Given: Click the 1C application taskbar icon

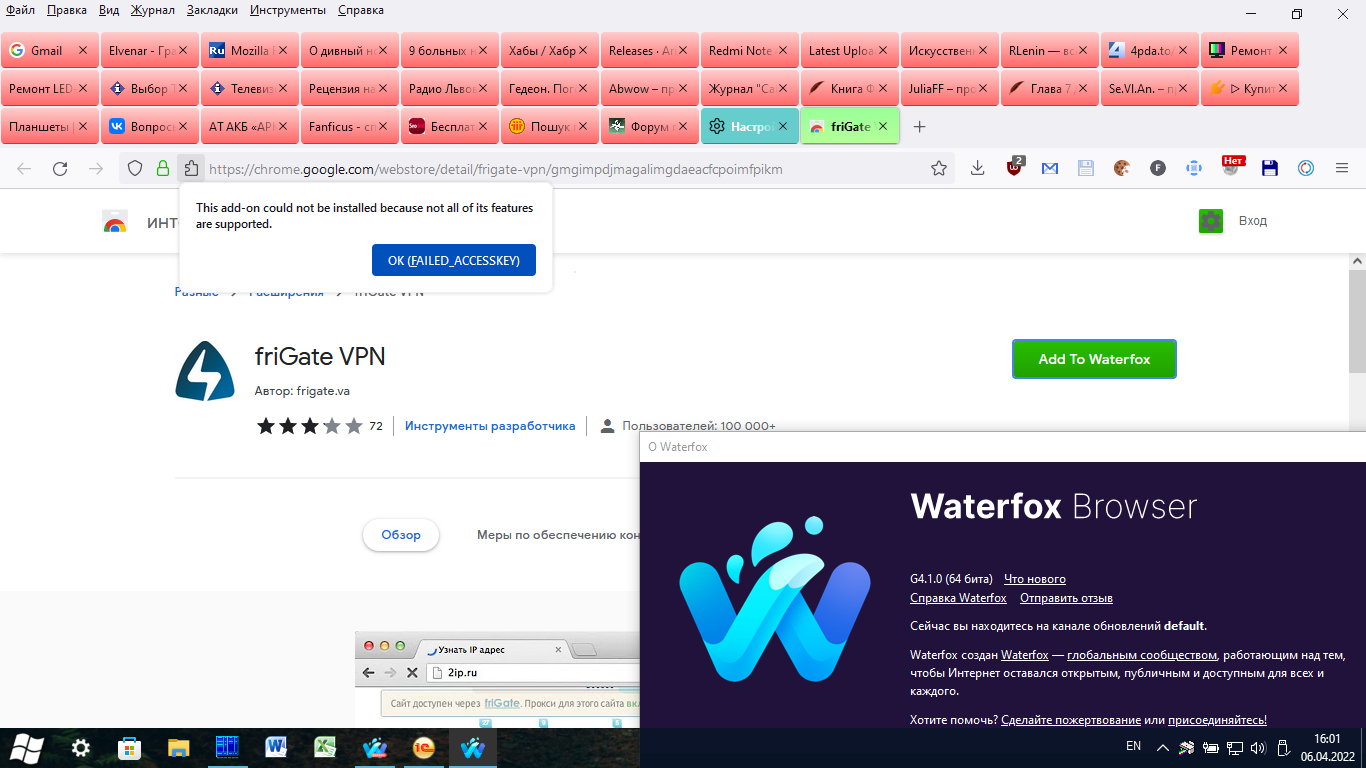Looking at the screenshot, I should tap(423, 747).
